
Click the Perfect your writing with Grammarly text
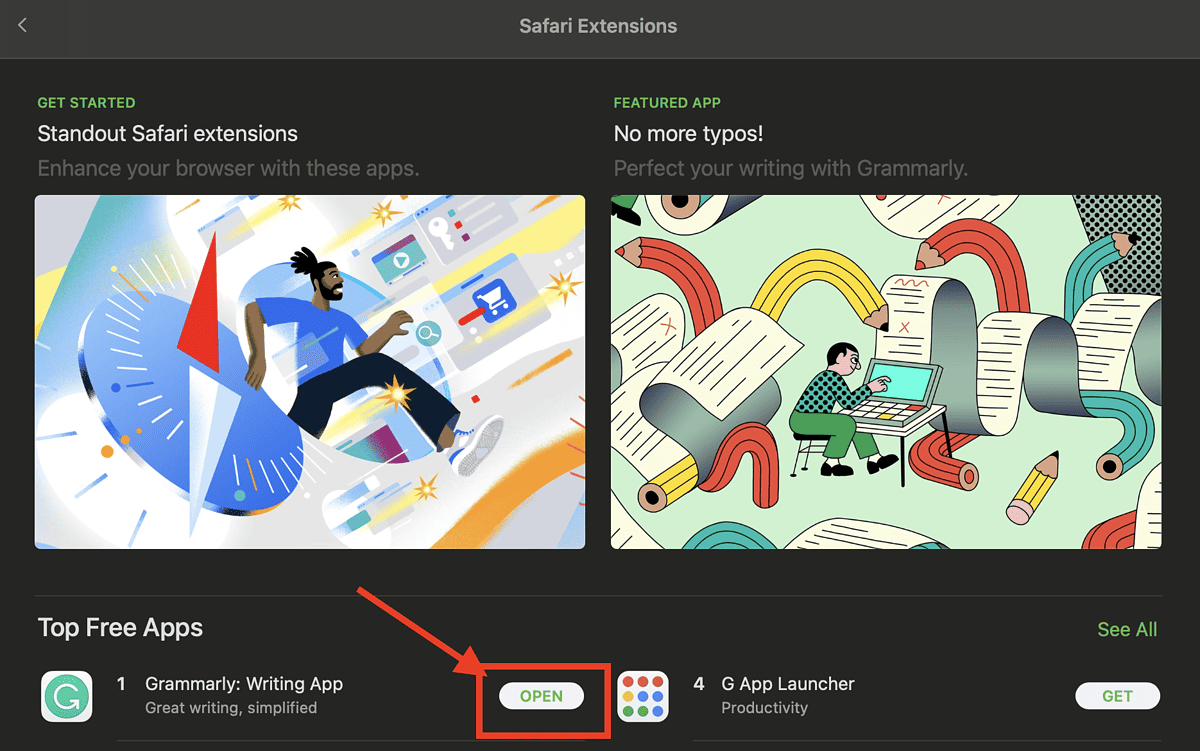[x=790, y=168]
